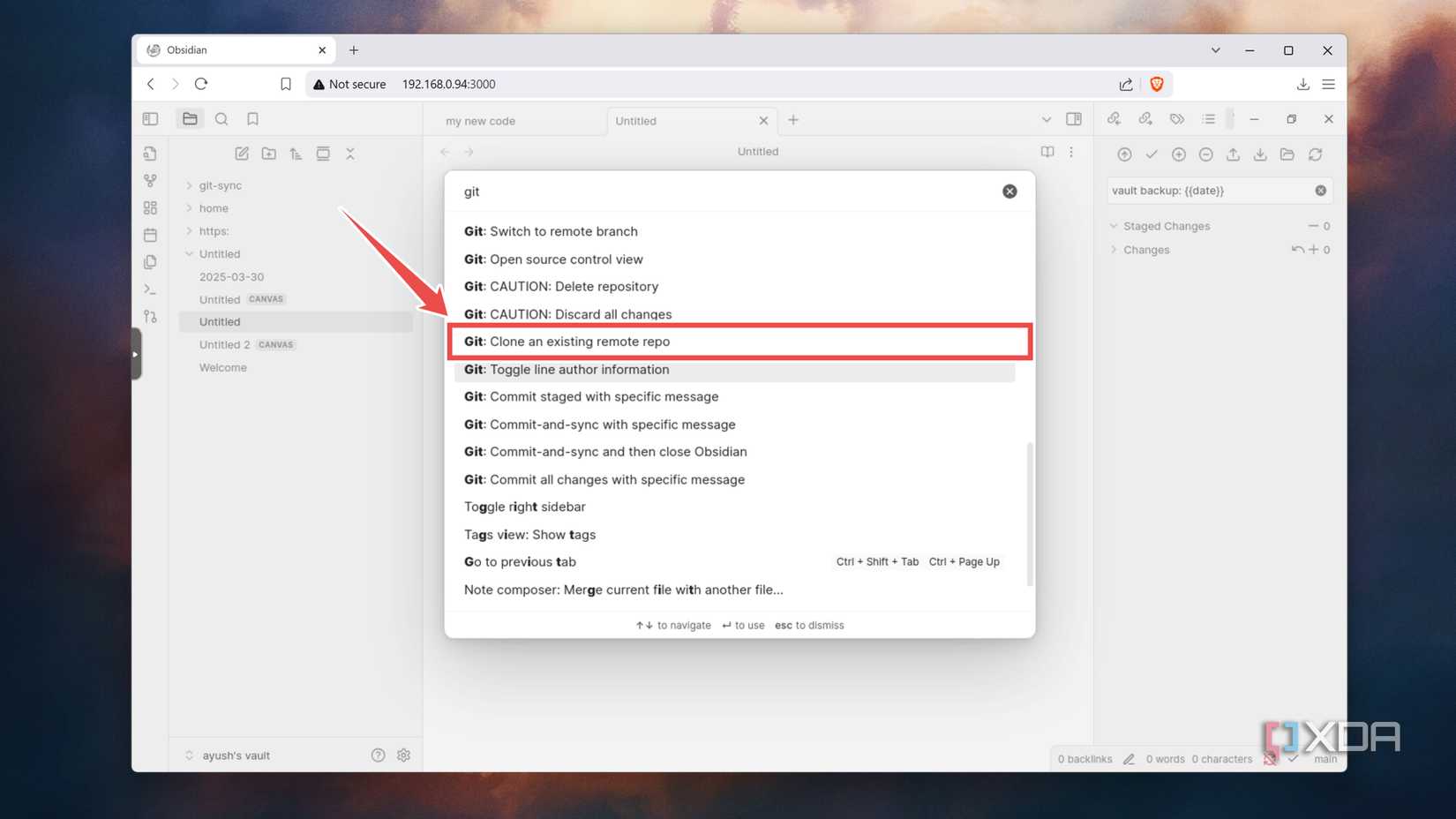Click the Brave Shields icon
The height and width of the screenshot is (819, 1456).
pos(1157,84)
